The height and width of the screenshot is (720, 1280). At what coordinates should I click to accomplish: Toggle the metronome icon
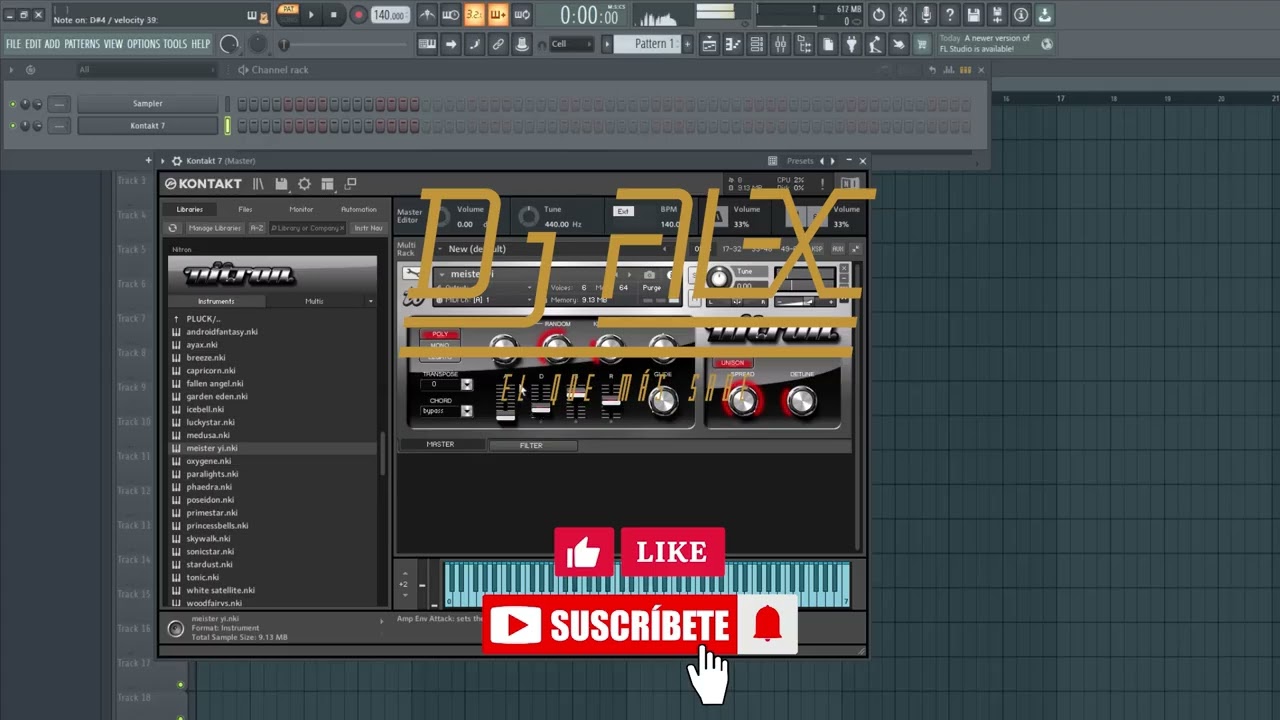[x=427, y=15]
